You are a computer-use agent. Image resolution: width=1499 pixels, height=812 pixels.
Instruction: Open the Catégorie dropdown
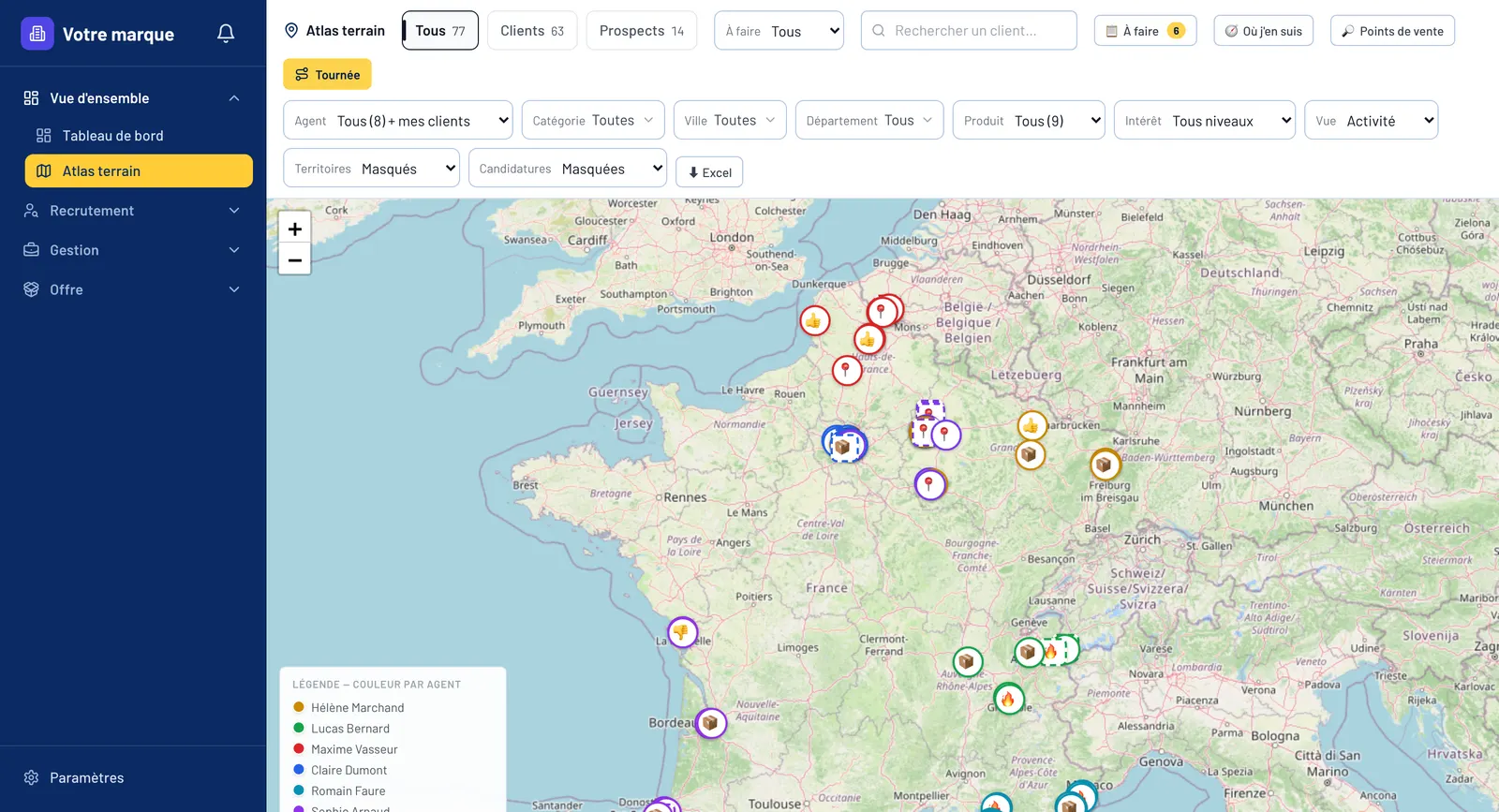tap(593, 120)
